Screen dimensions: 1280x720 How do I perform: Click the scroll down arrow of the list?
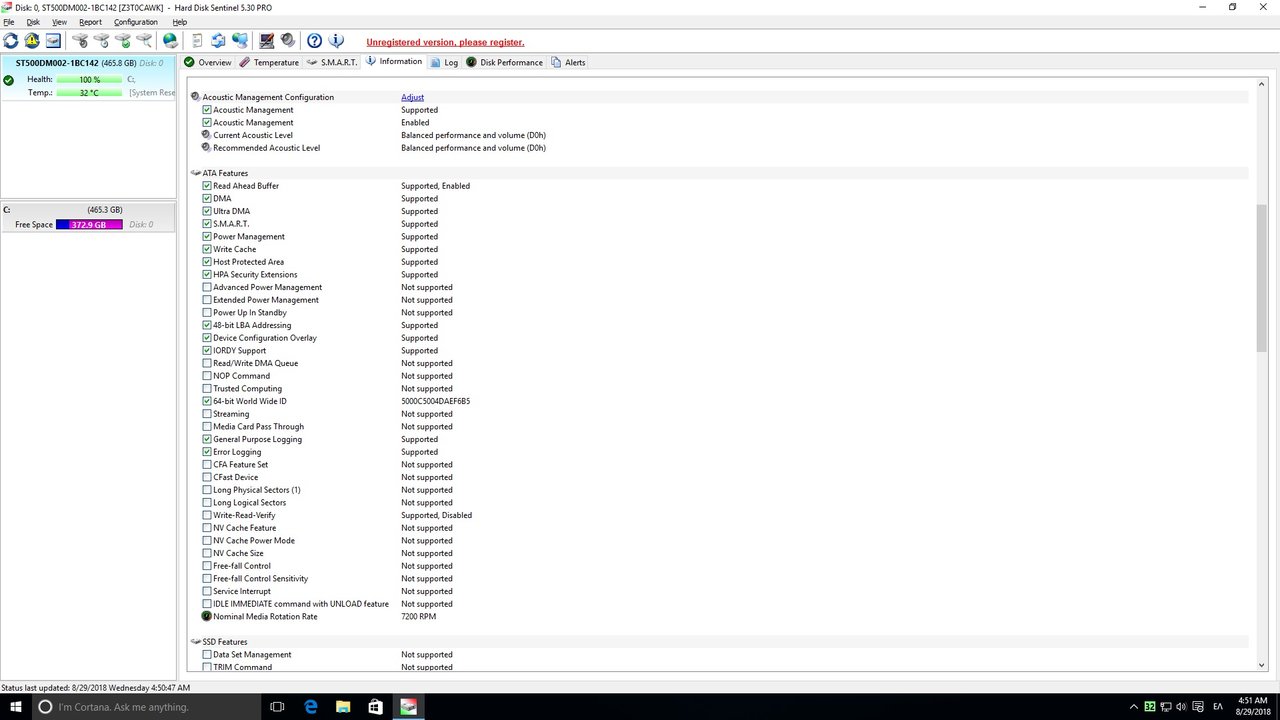[1261, 665]
